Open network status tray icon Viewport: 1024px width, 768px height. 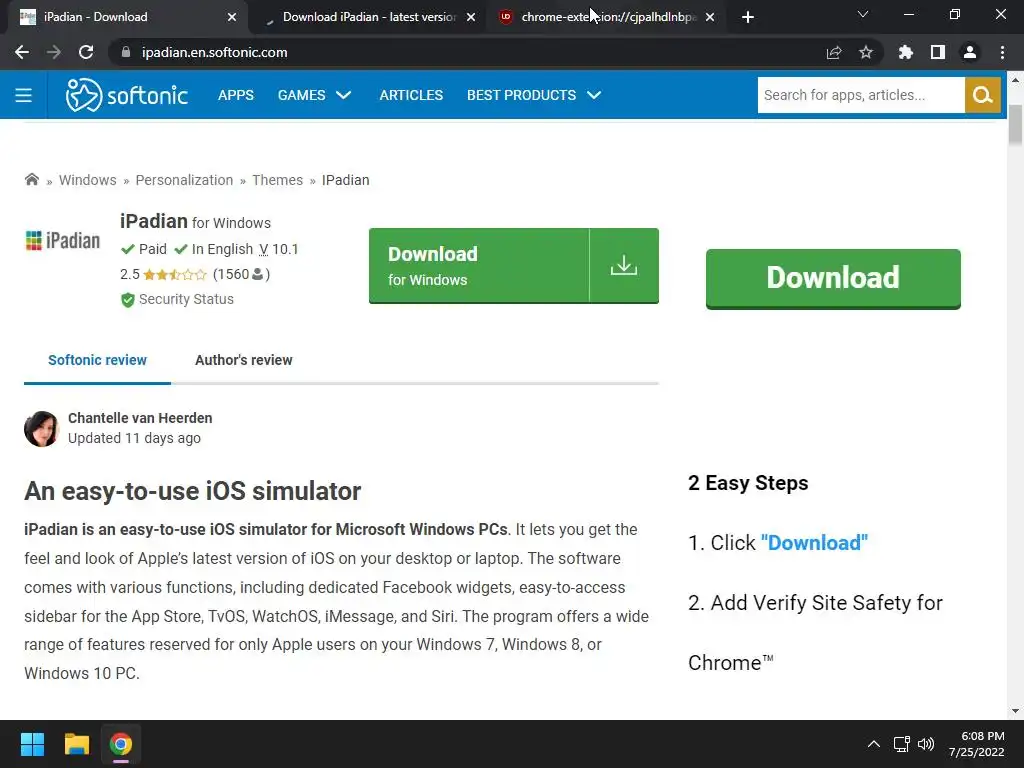(902, 744)
